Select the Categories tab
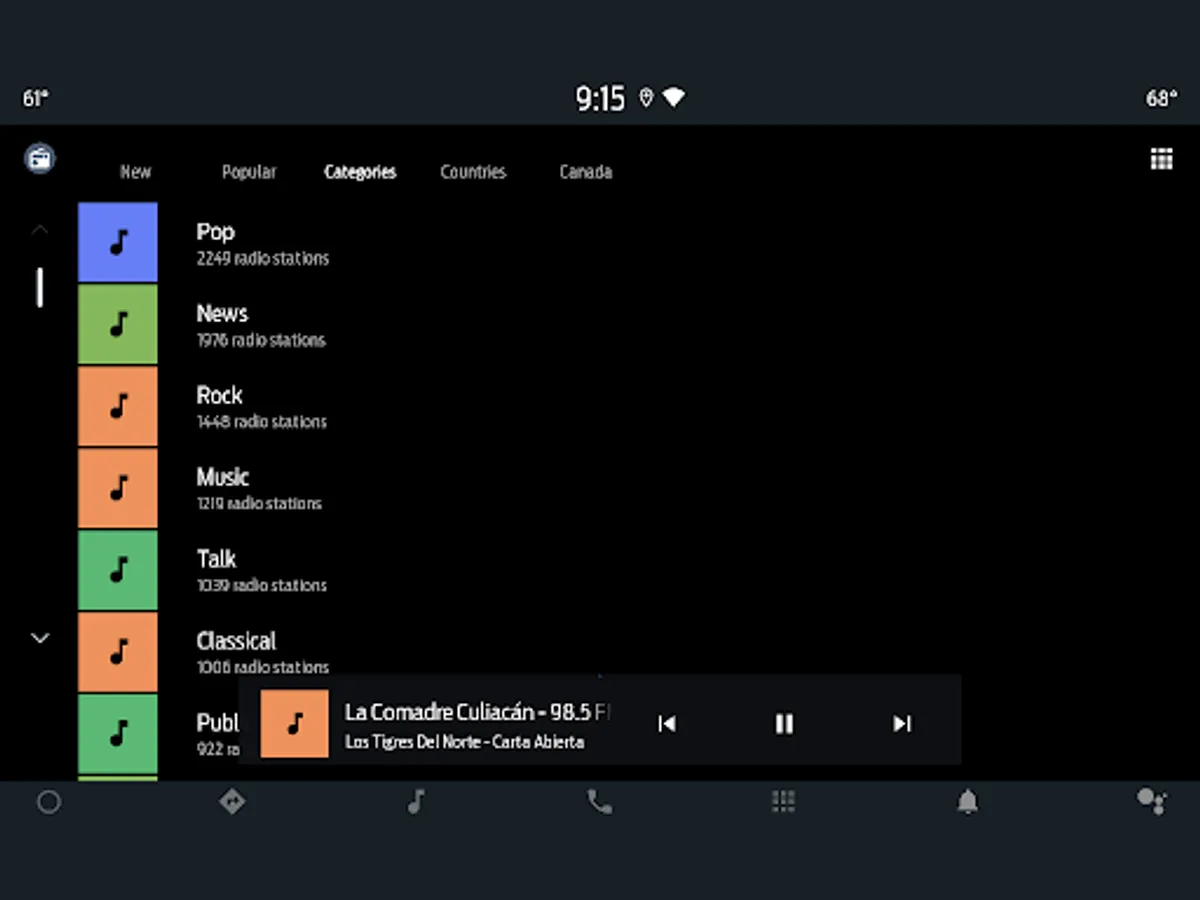 click(360, 172)
